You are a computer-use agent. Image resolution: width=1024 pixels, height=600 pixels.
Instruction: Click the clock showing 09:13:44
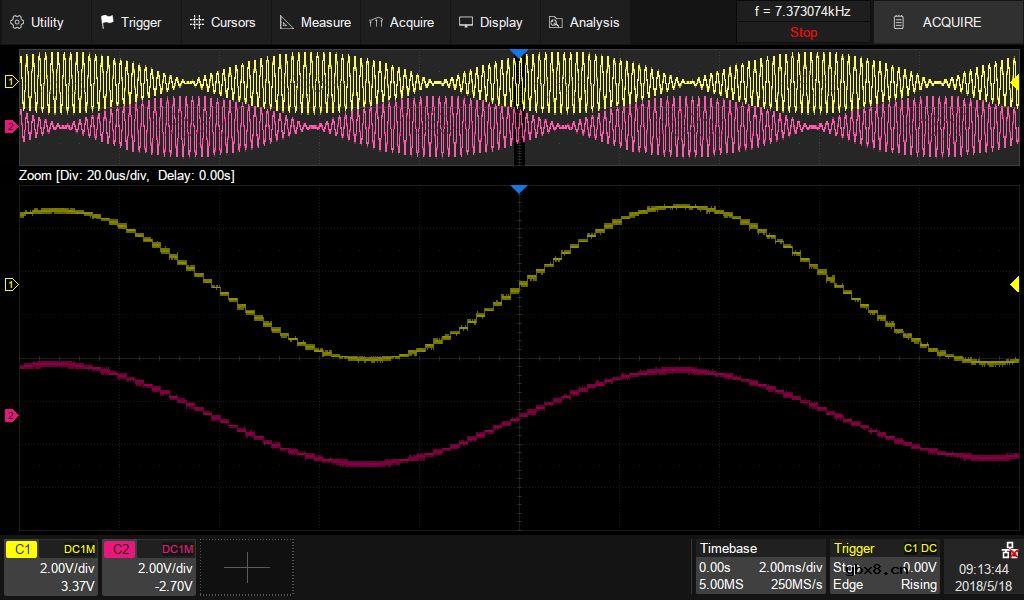982,568
